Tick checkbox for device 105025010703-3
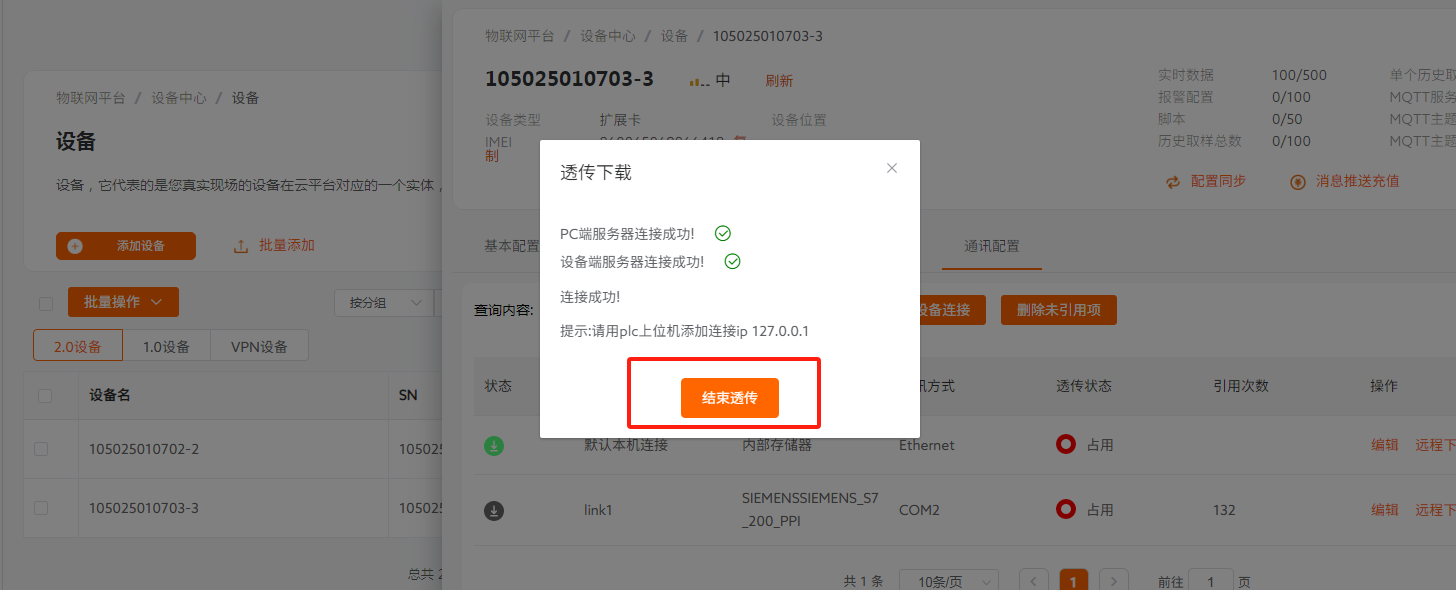The height and width of the screenshot is (590, 1456). pos(41,508)
